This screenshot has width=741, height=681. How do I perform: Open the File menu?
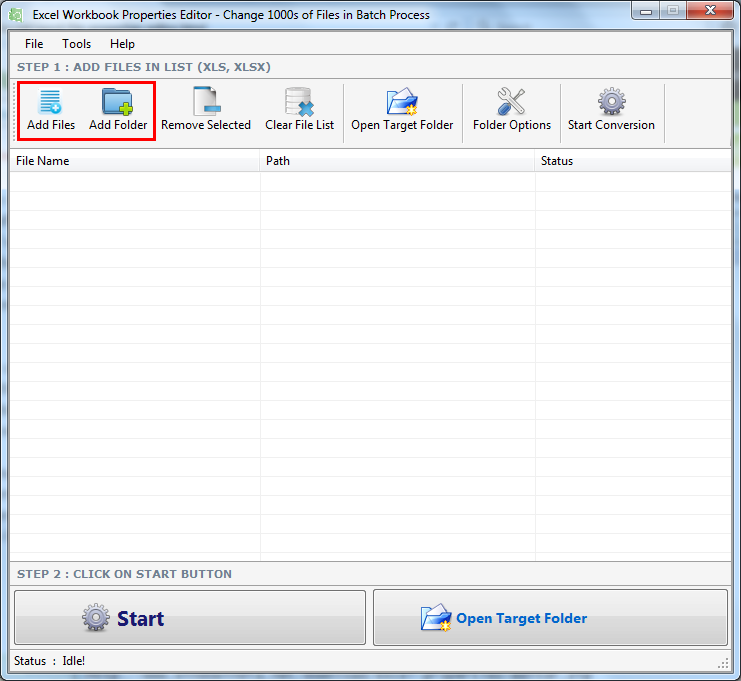click(x=34, y=44)
